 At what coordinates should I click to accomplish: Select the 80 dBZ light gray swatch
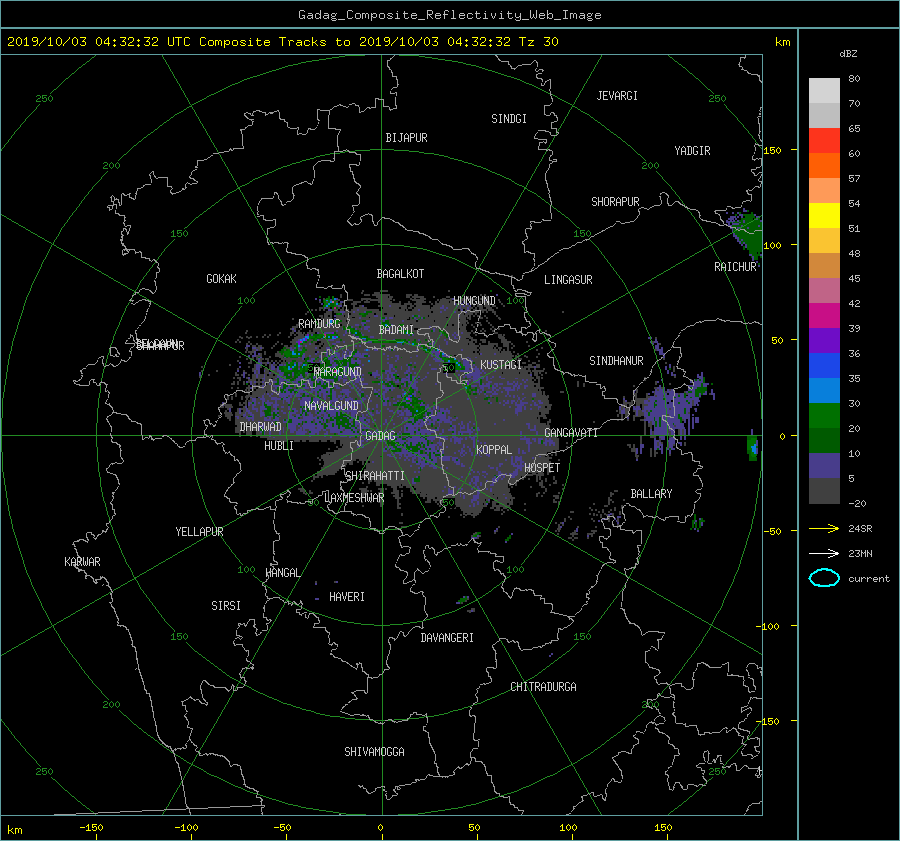point(824,91)
